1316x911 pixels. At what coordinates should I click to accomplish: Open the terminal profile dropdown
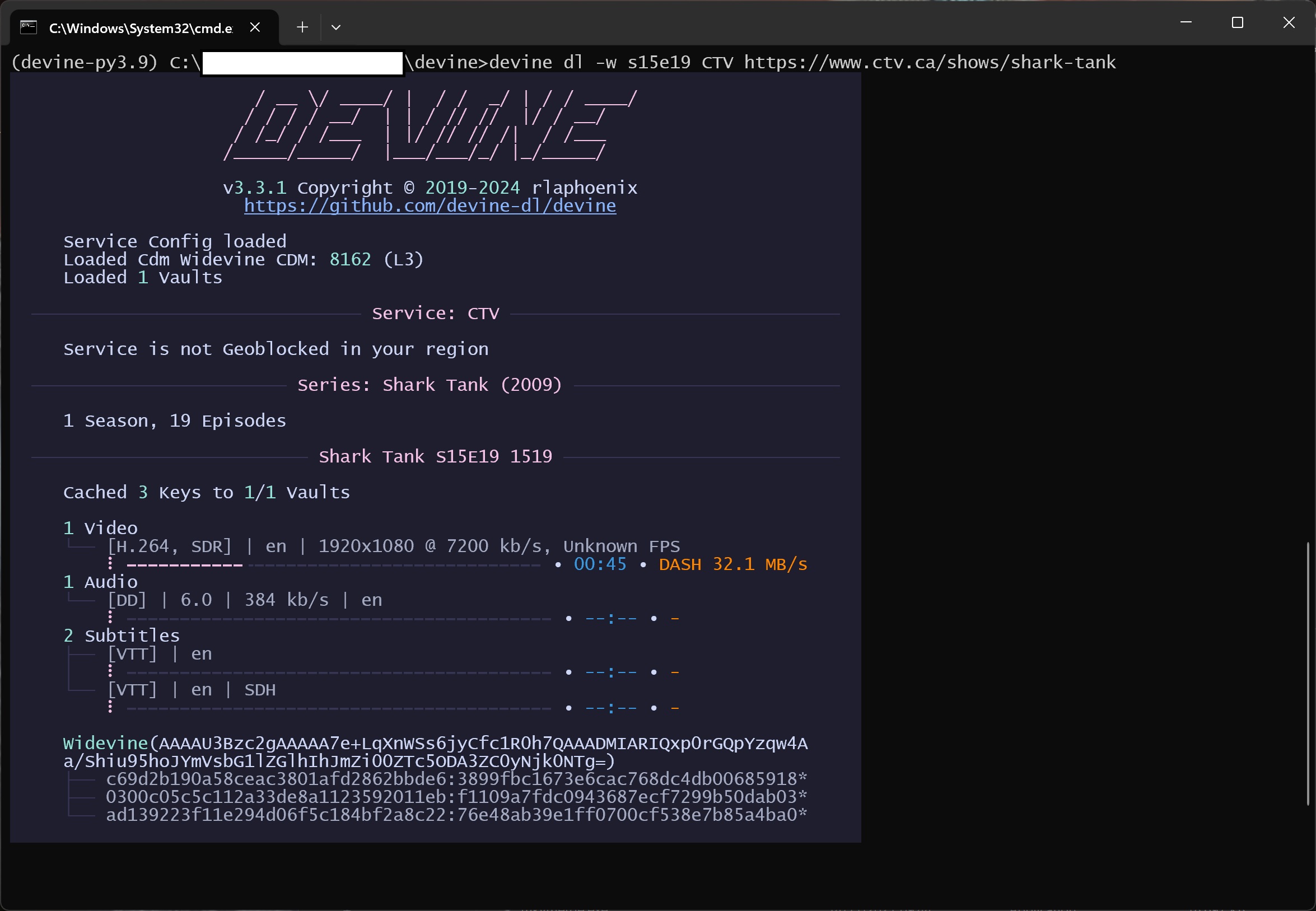335,27
